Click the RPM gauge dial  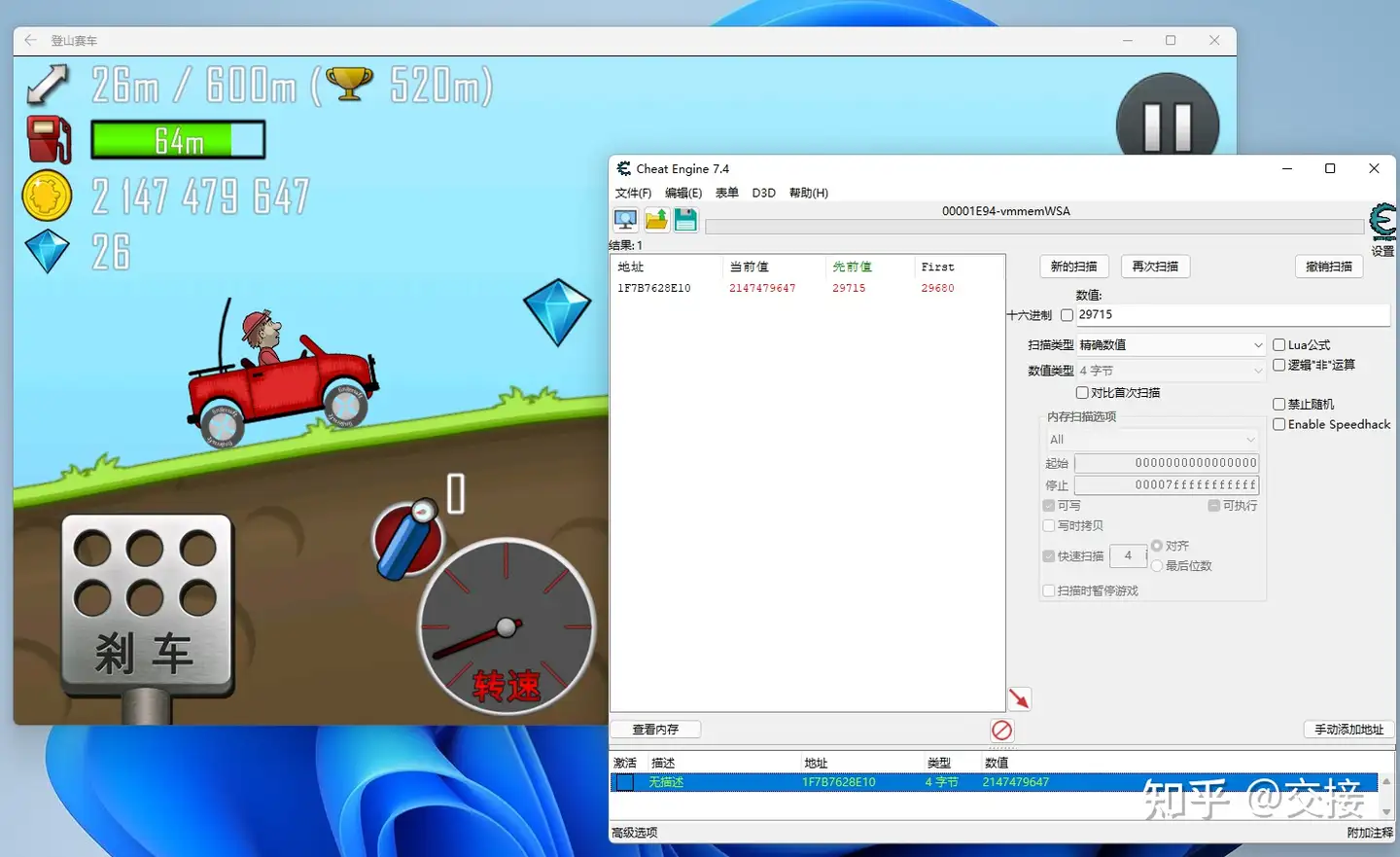point(507,626)
